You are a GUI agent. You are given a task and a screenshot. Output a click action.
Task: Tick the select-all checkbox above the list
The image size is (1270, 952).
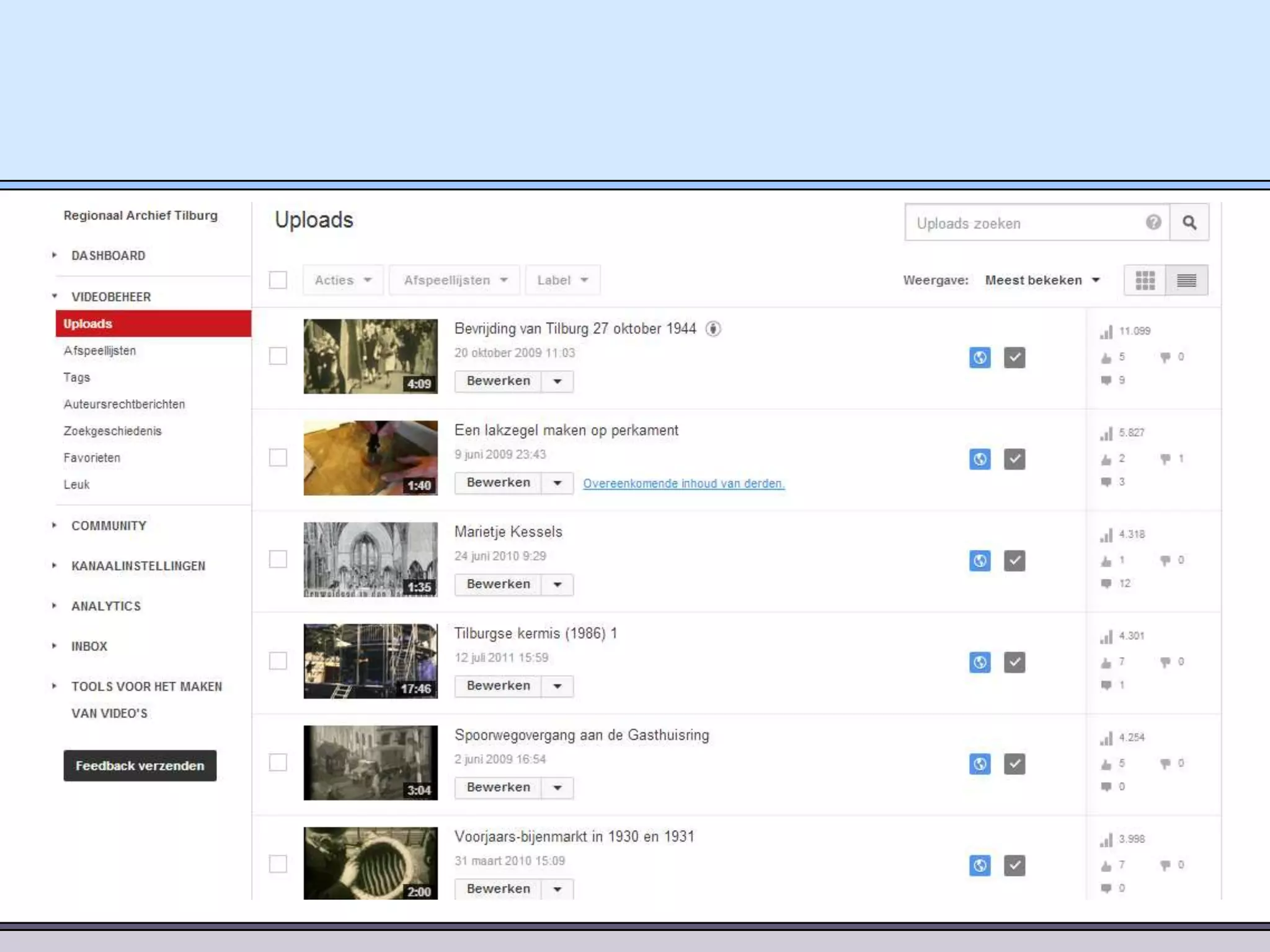tap(278, 280)
